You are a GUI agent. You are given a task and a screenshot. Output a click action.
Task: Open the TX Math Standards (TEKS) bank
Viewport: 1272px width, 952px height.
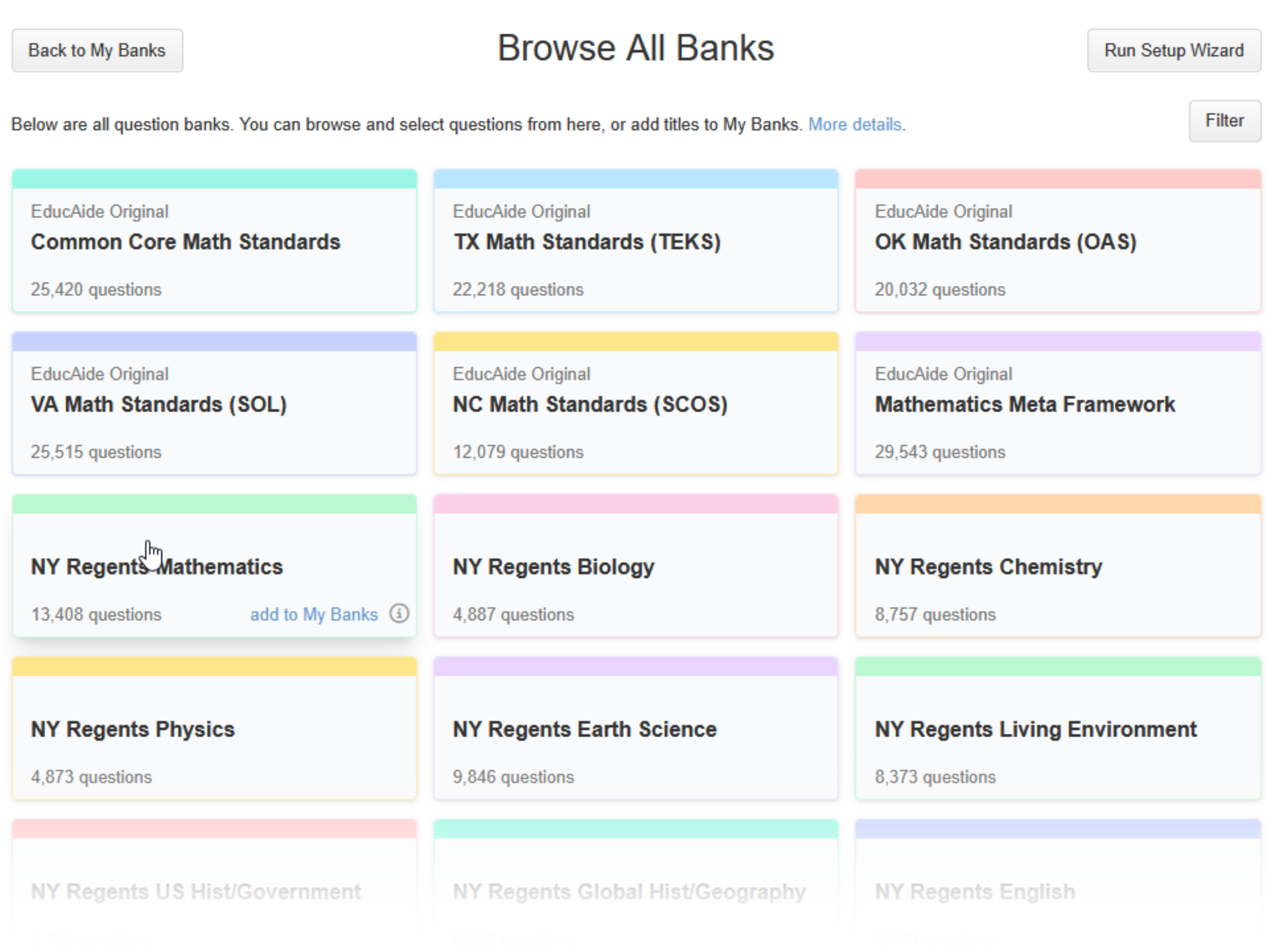pyautogui.click(x=636, y=241)
